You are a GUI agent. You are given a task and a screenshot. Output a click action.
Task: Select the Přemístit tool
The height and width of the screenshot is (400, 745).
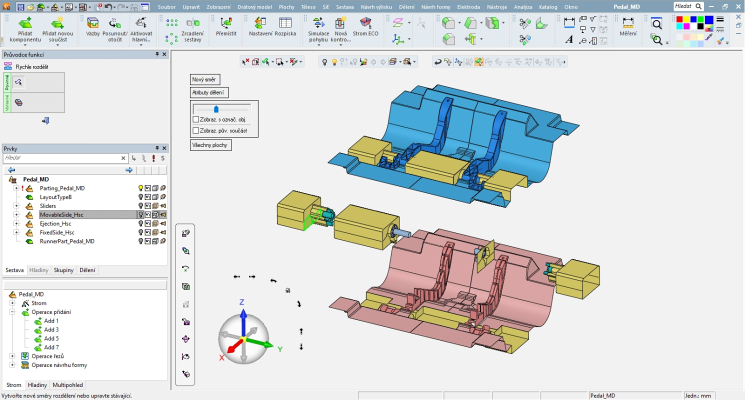(x=226, y=24)
